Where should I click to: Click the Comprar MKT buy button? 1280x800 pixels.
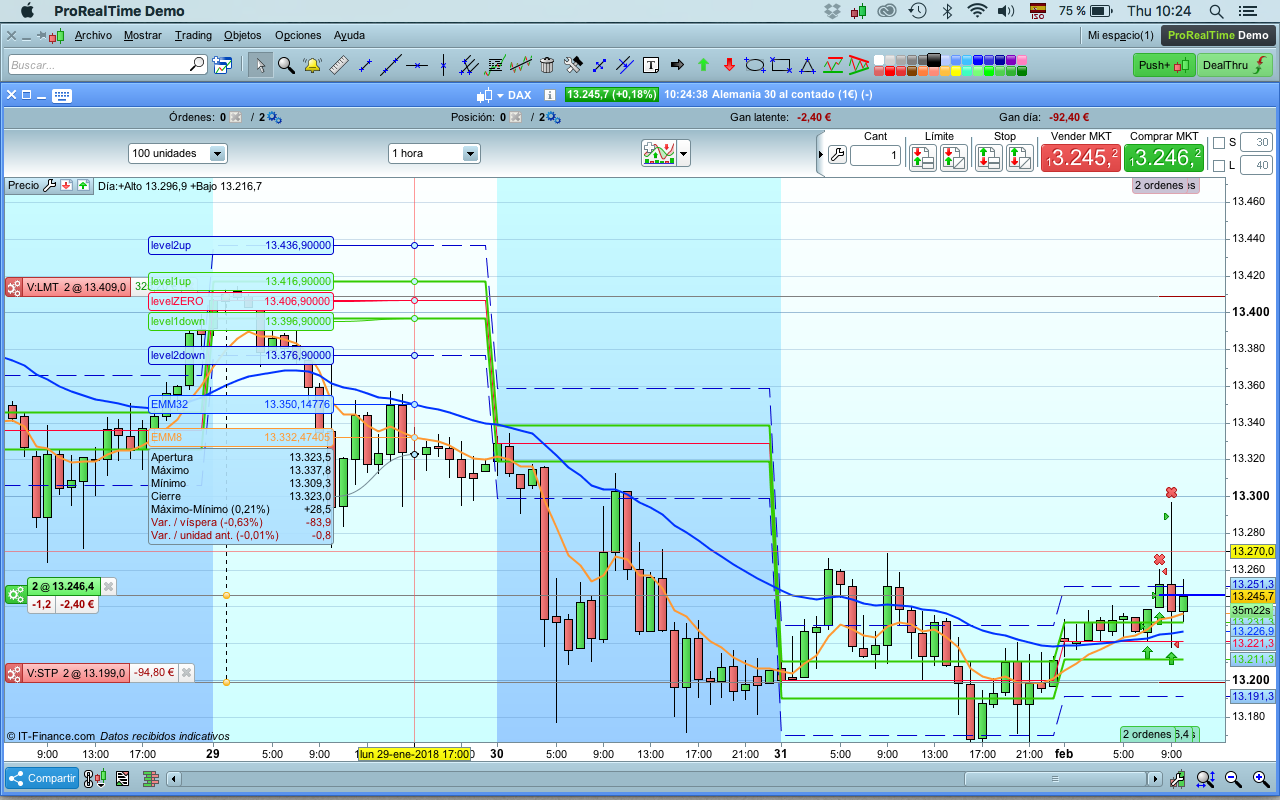[x=1164, y=157]
